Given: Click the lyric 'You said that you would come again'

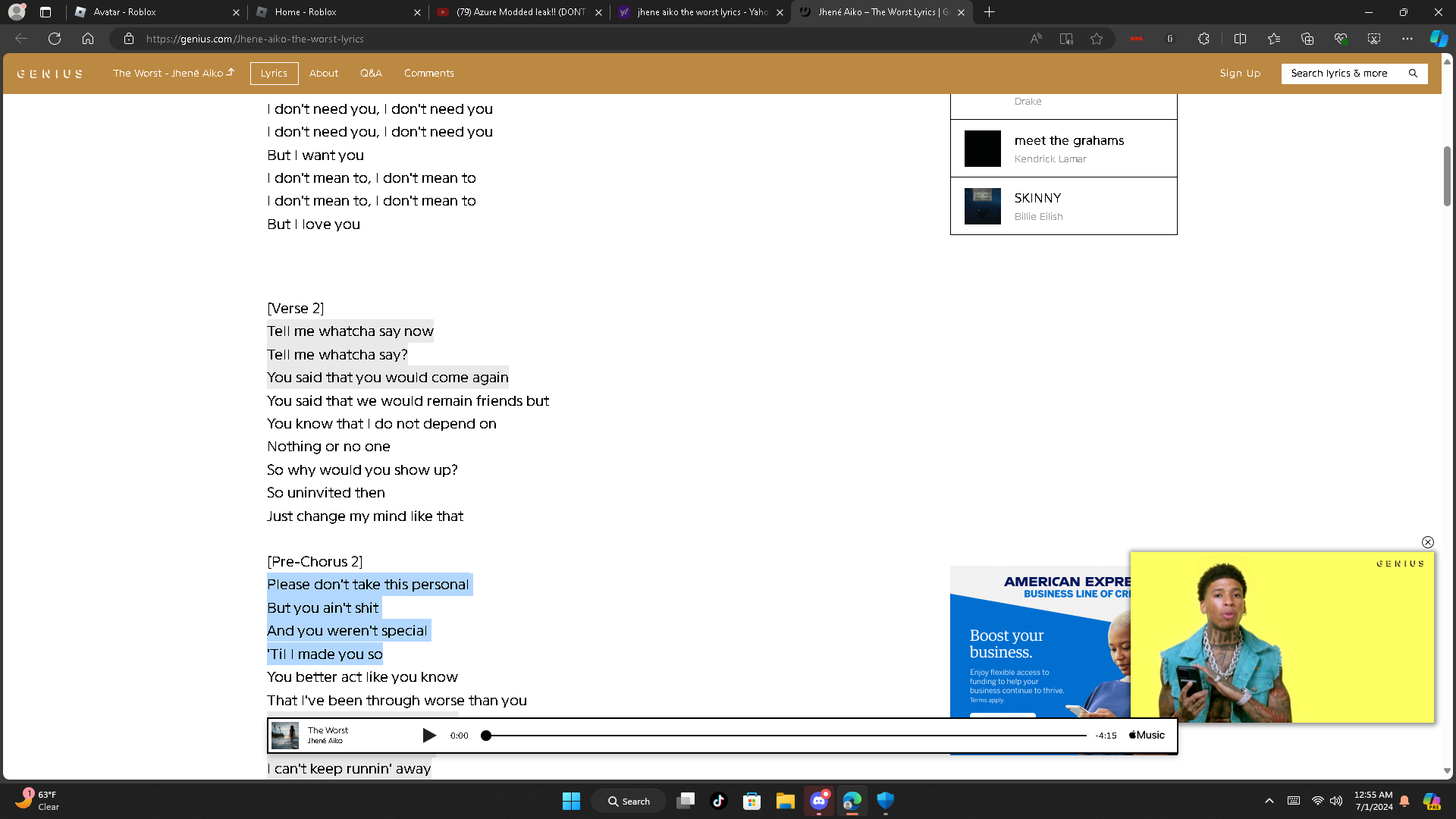Looking at the screenshot, I should click(388, 378).
